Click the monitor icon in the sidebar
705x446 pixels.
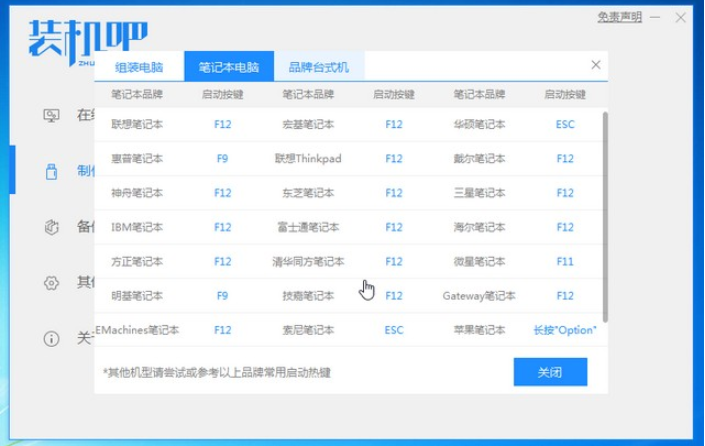[x=52, y=115]
